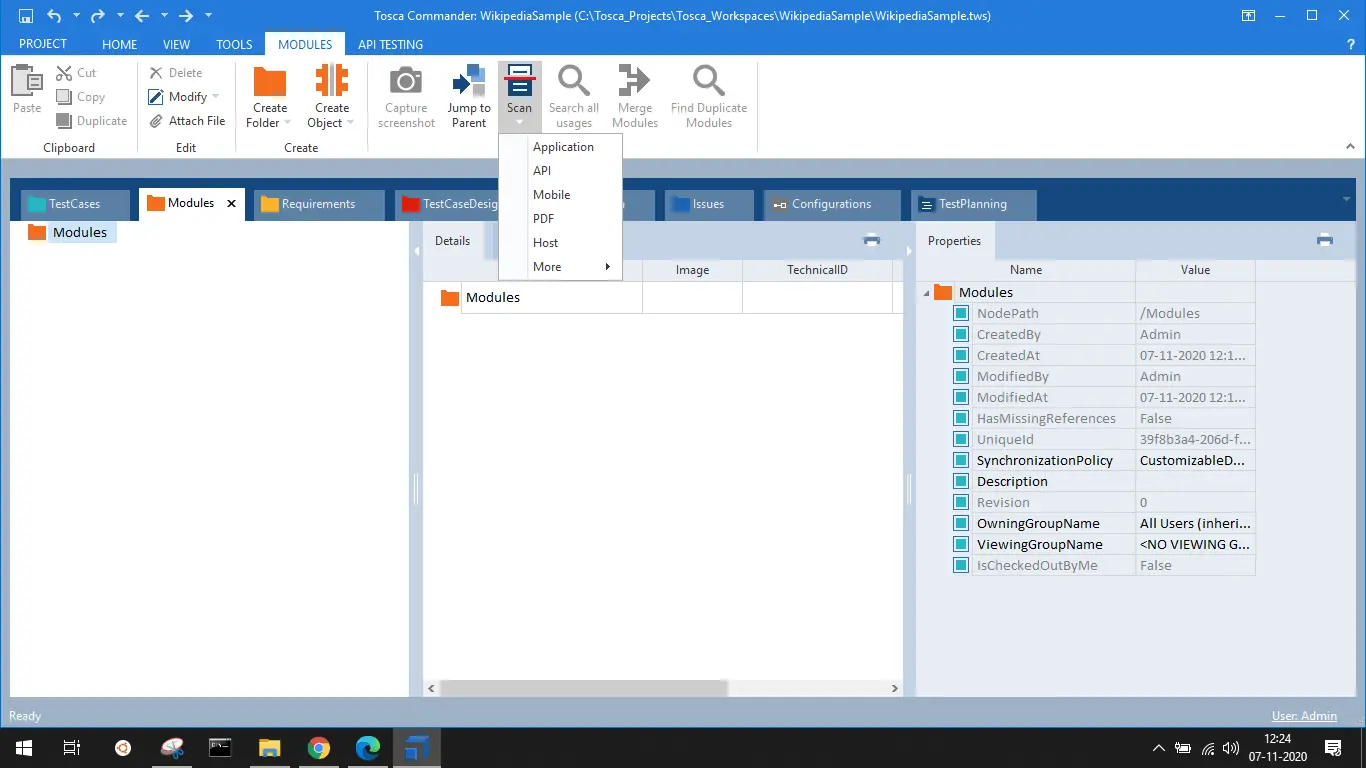Select Application from the Scan menu

click(563, 147)
